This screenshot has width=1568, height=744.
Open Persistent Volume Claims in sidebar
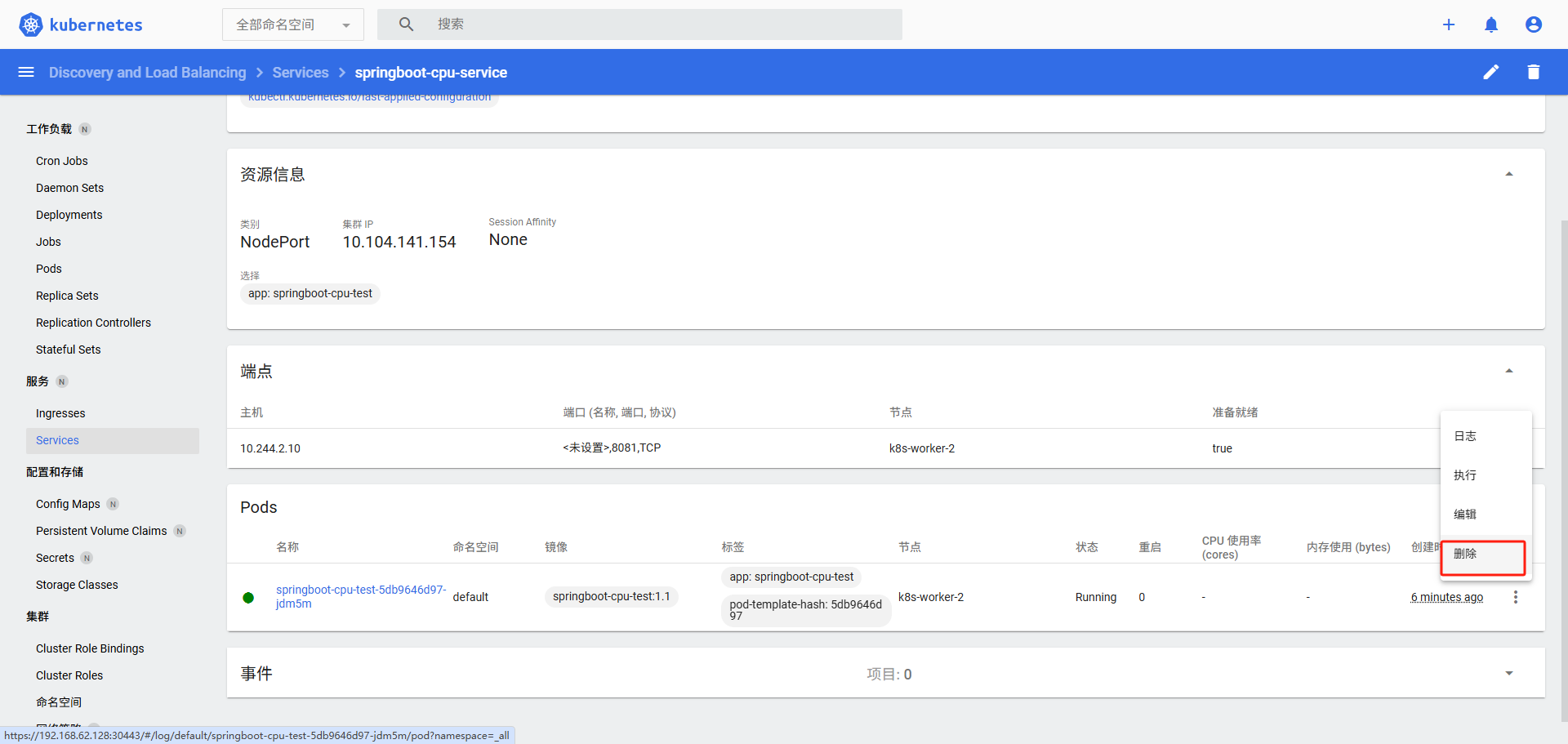click(x=101, y=531)
